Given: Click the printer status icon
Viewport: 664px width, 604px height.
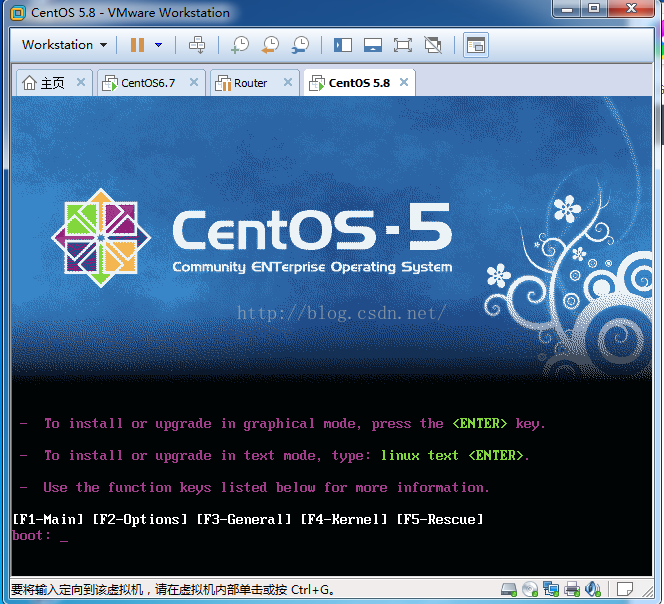Looking at the screenshot, I should point(572,589).
